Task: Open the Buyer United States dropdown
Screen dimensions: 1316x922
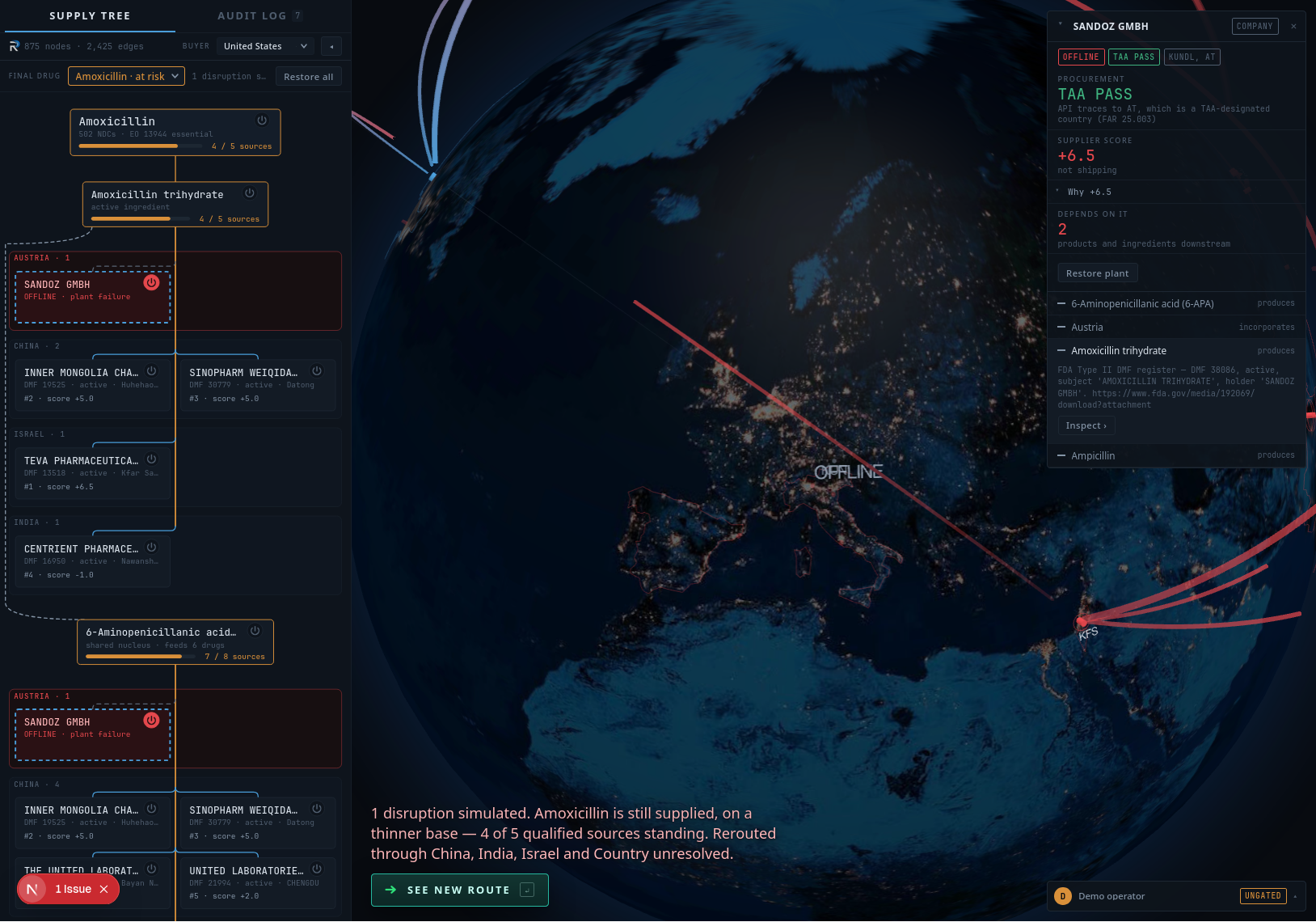Action: [x=266, y=46]
